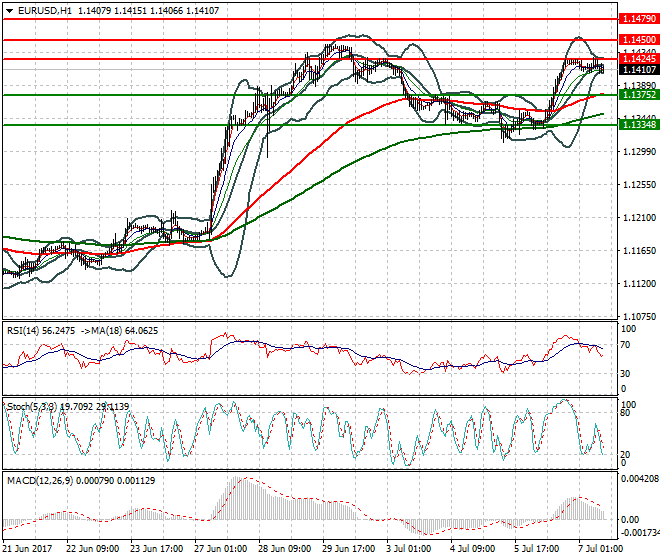This screenshot has height=560, width=660.
Task: Click the 1.10750 price scale value
Action: click(639, 317)
